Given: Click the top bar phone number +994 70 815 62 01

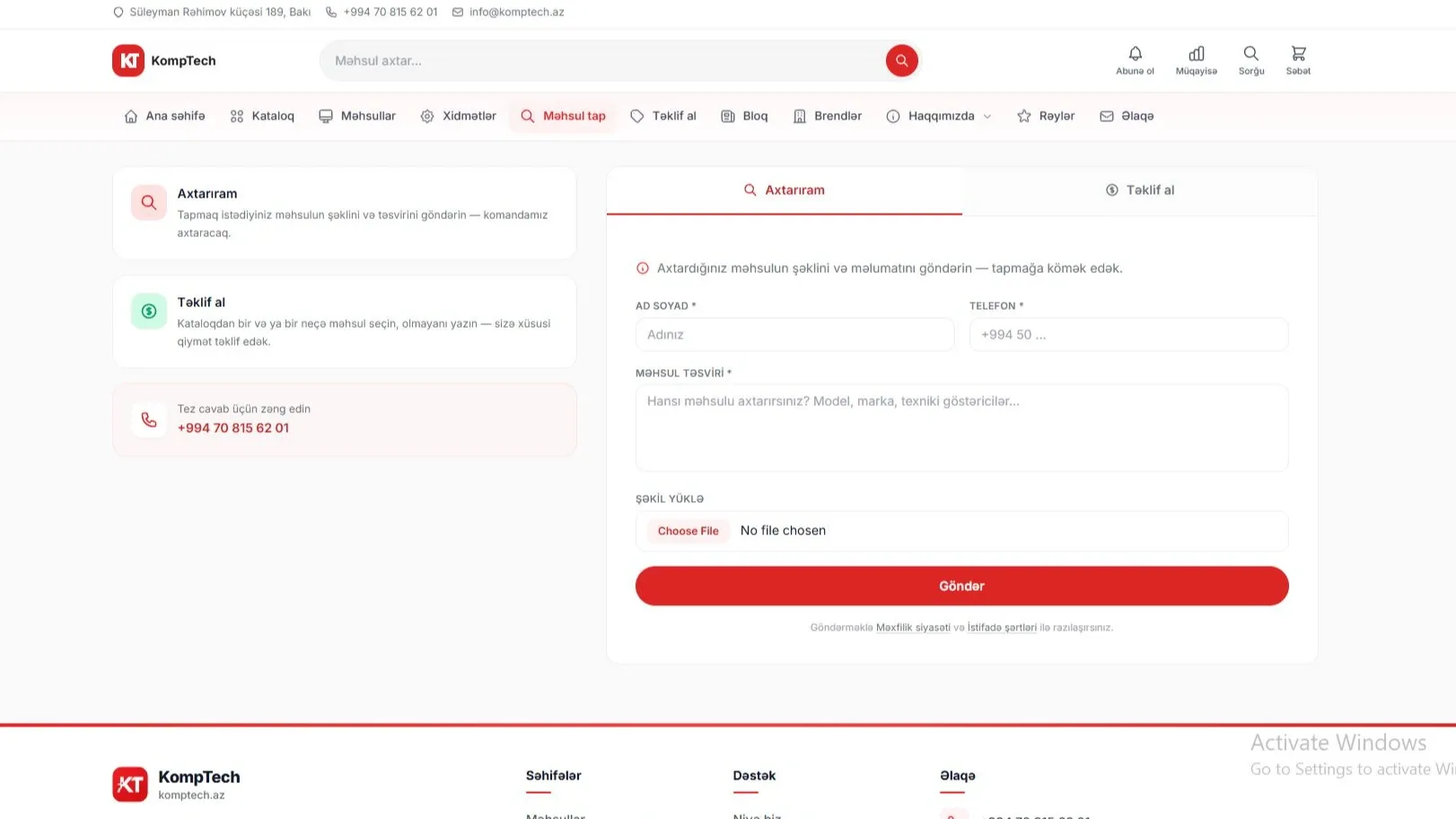Looking at the screenshot, I should coord(390,13).
